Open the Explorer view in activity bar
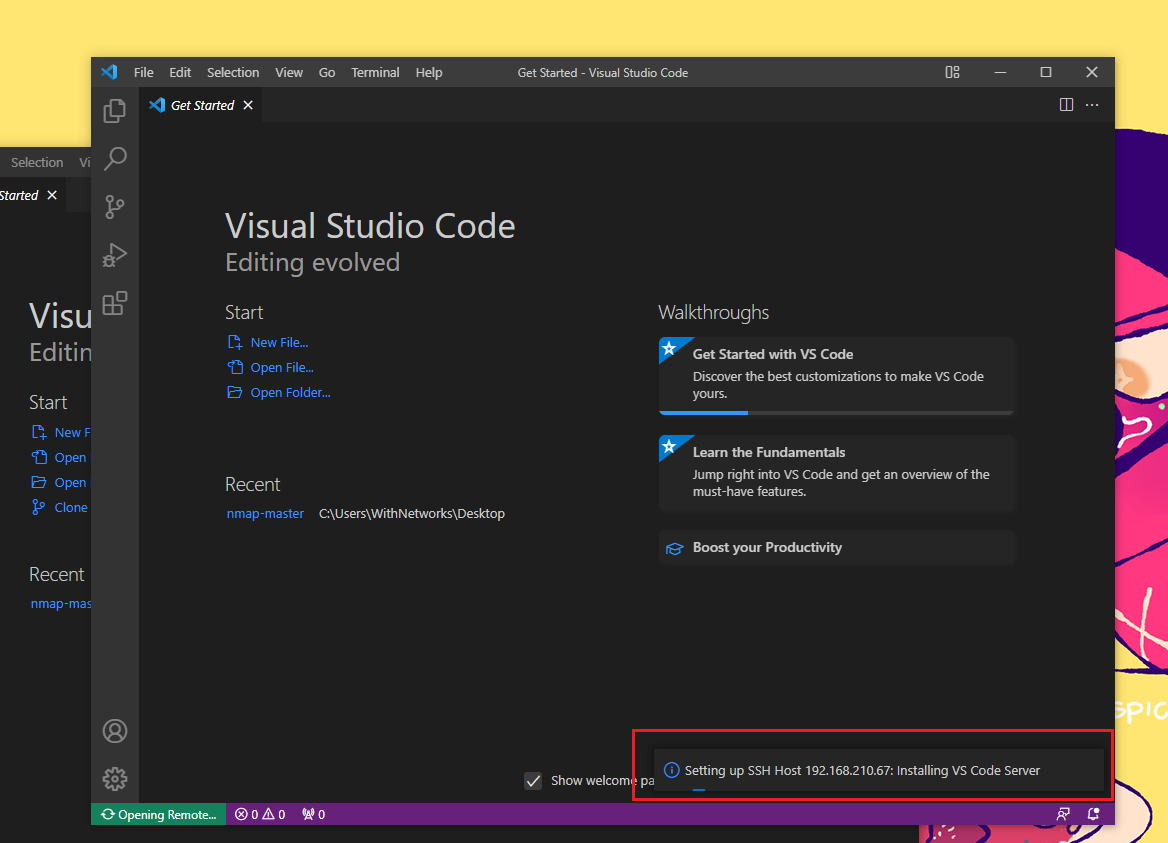This screenshot has height=843, width=1168. pos(115,111)
